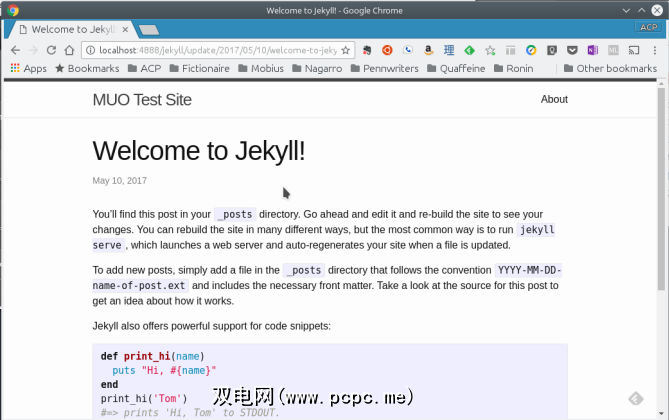This screenshot has height=420, width=669.
Task: Open the About page link
Action: [x=554, y=99]
